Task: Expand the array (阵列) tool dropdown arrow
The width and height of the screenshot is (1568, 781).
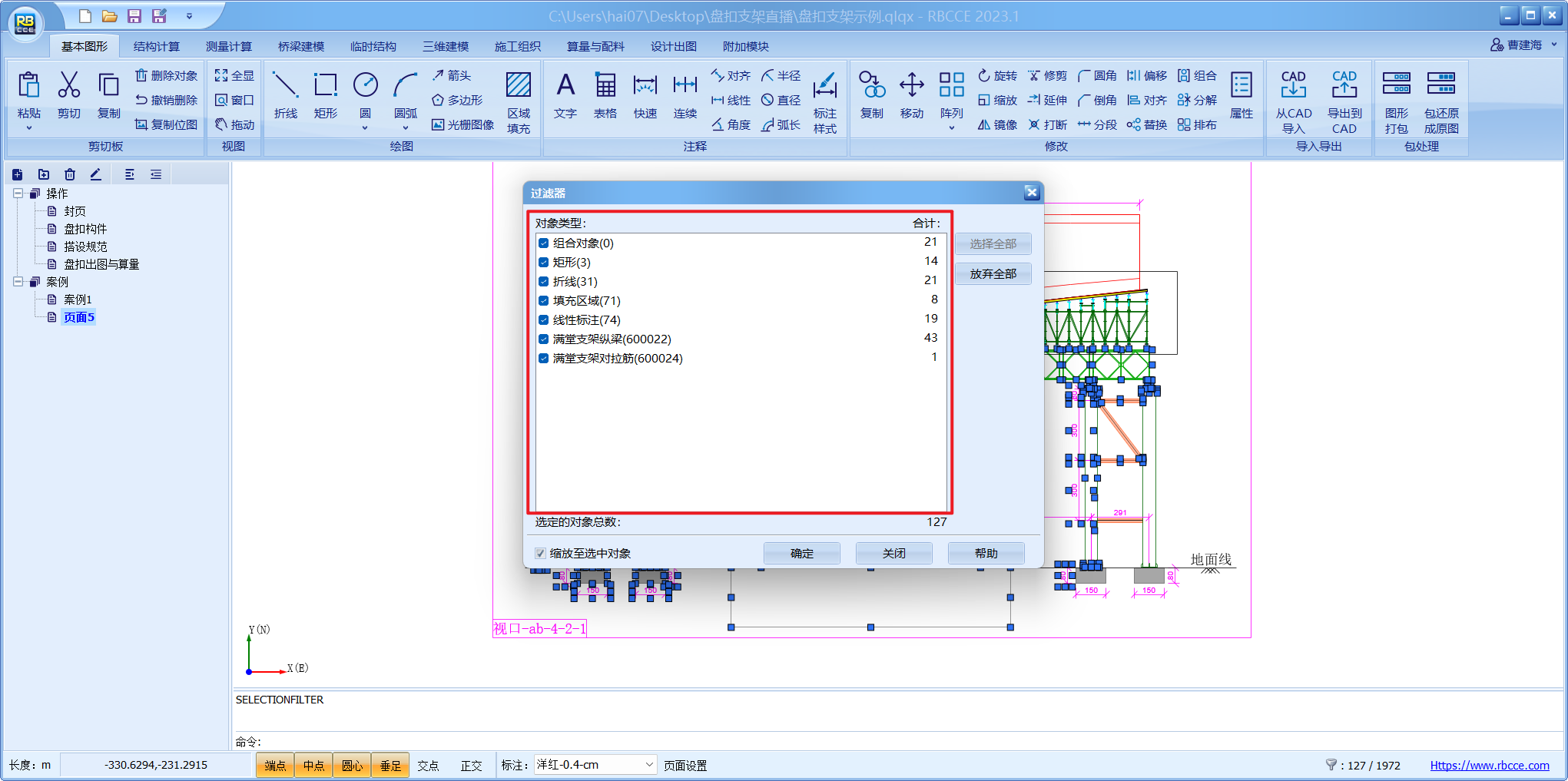Action: click(951, 128)
